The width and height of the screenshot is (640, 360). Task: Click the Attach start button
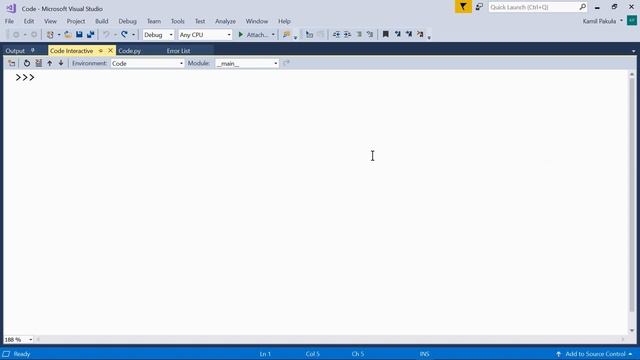[253, 35]
